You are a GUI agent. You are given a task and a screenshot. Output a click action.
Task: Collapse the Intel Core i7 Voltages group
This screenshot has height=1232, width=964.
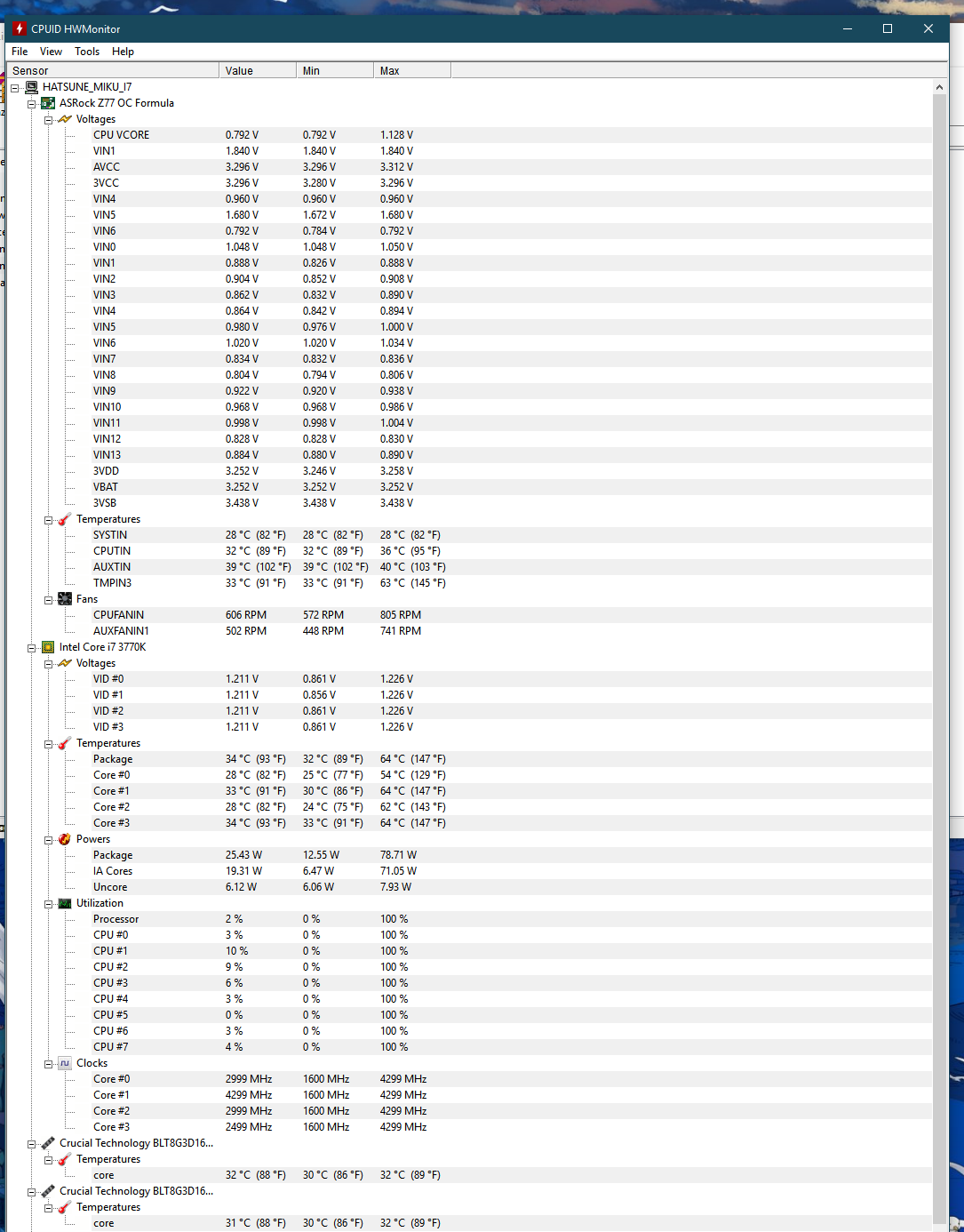click(x=49, y=663)
